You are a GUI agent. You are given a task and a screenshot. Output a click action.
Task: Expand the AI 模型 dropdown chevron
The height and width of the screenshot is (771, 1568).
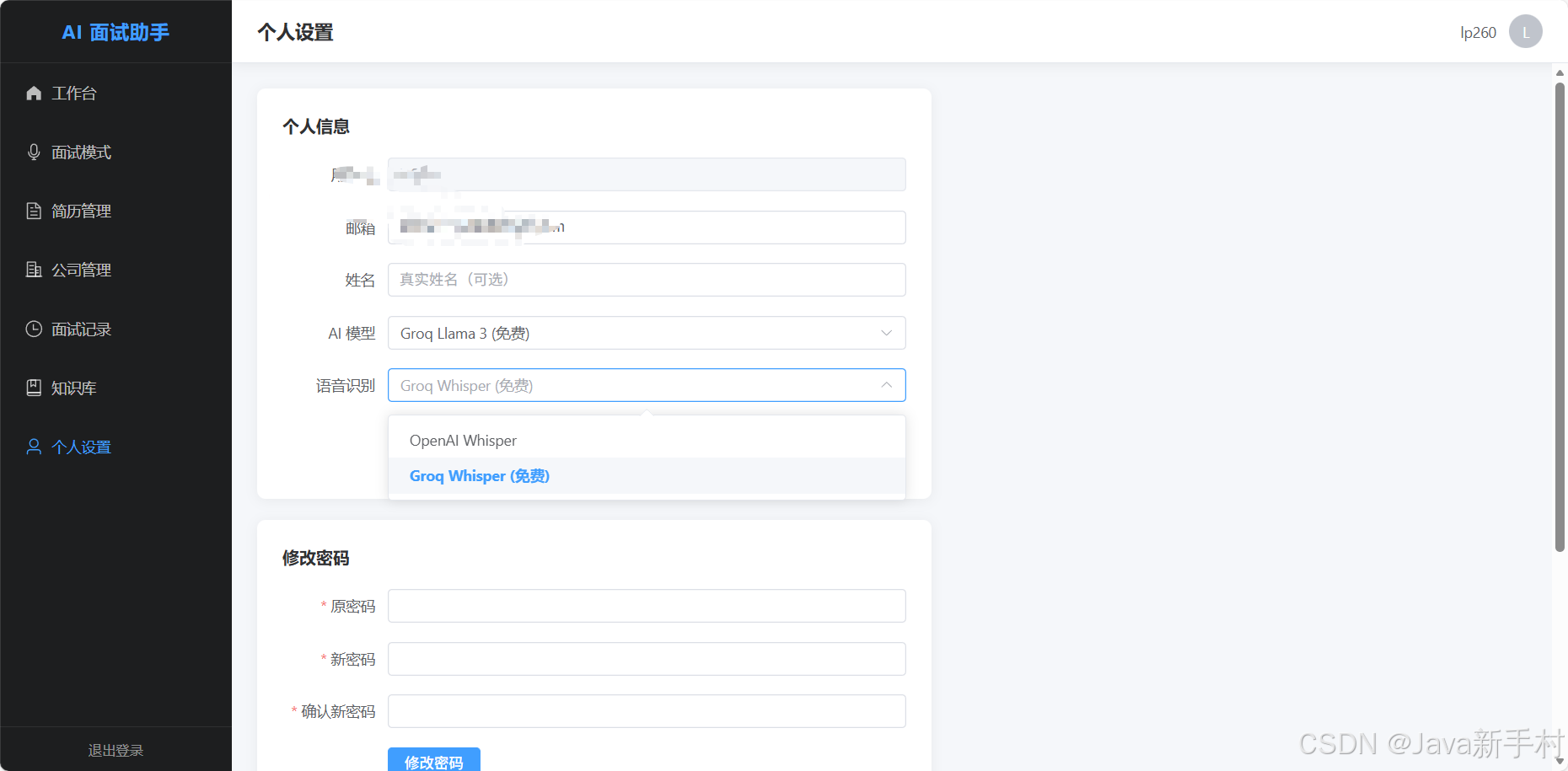(x=886, y=333)
